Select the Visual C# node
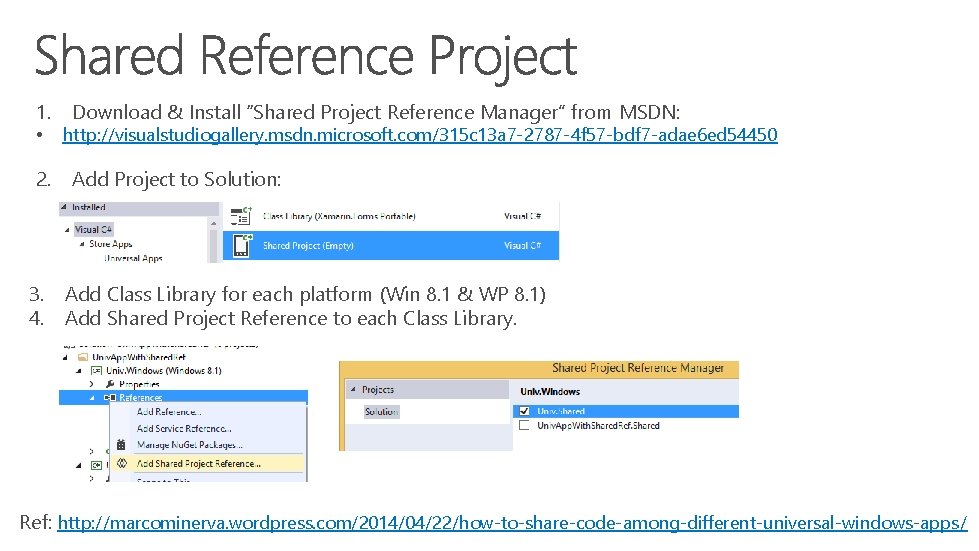The image size is (979, 551). 93,229
